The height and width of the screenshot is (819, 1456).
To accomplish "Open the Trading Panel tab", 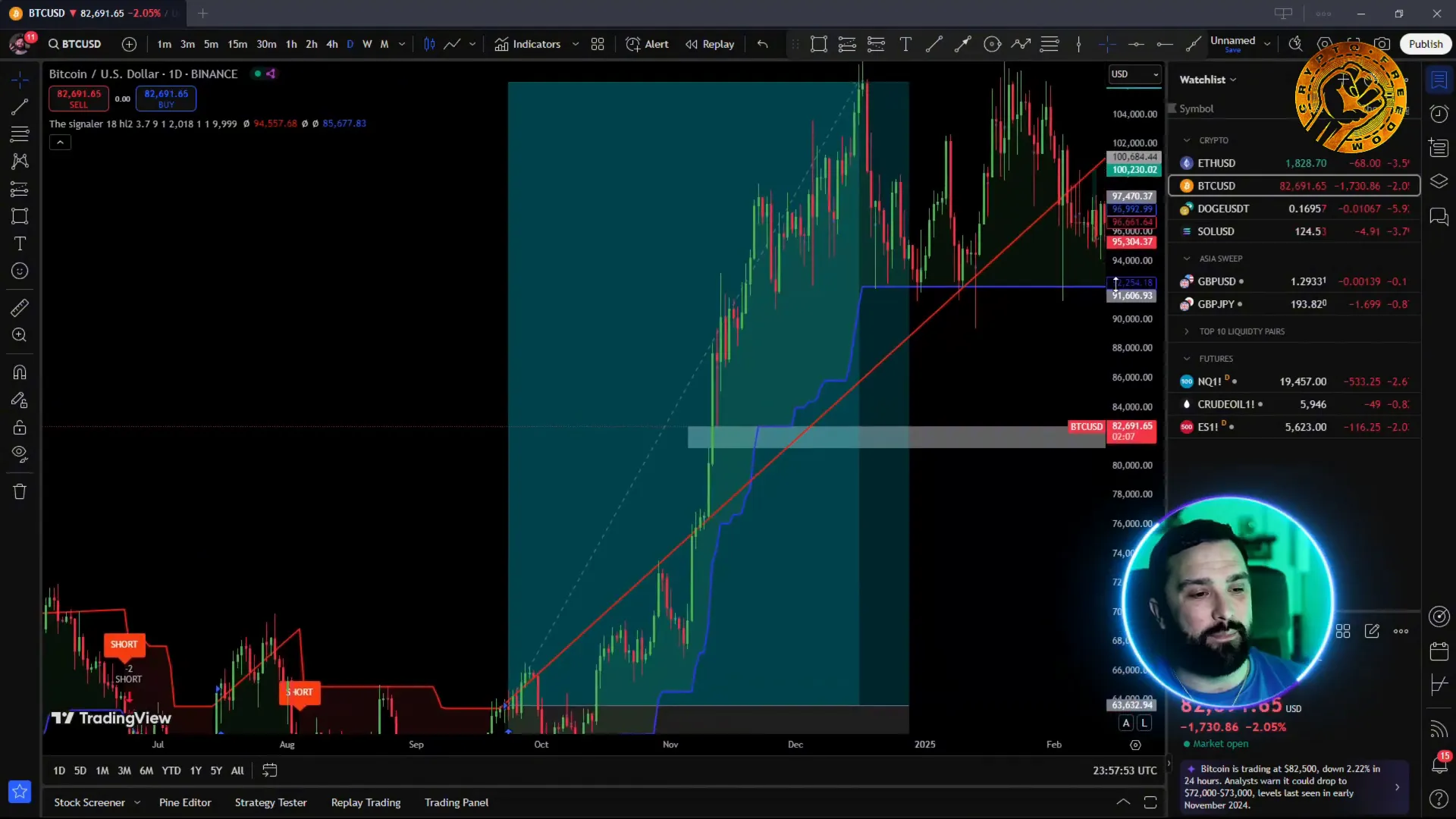I will (x=457, y=802).
